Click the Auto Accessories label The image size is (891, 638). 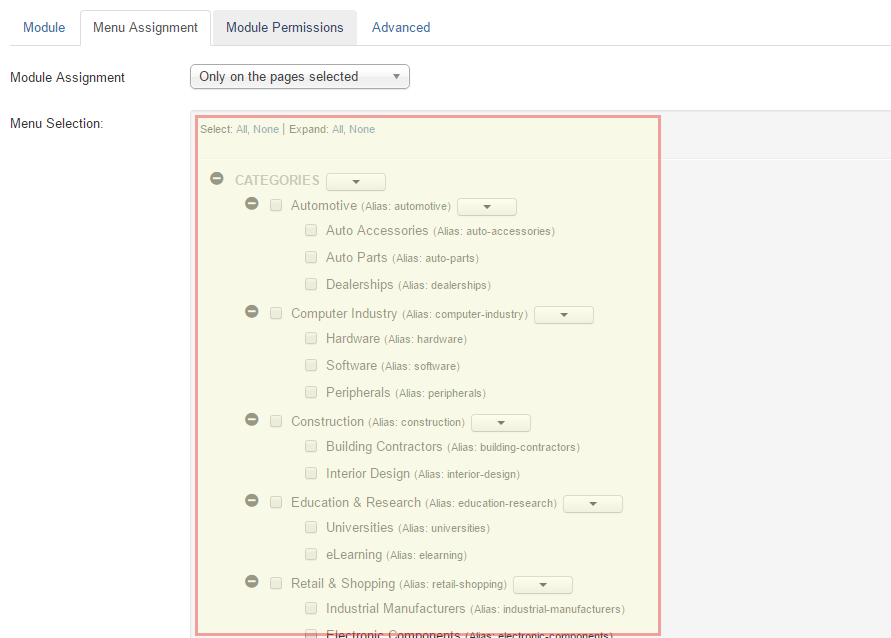tap(377, 230)
